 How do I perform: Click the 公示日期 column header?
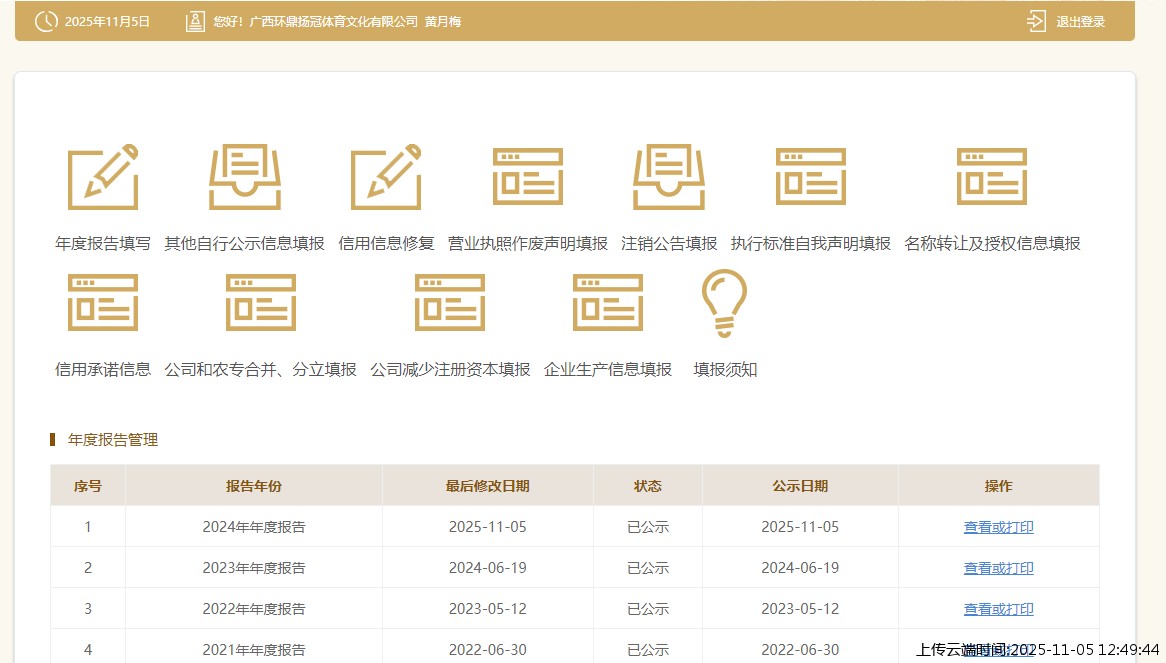[x=800, y=486]
